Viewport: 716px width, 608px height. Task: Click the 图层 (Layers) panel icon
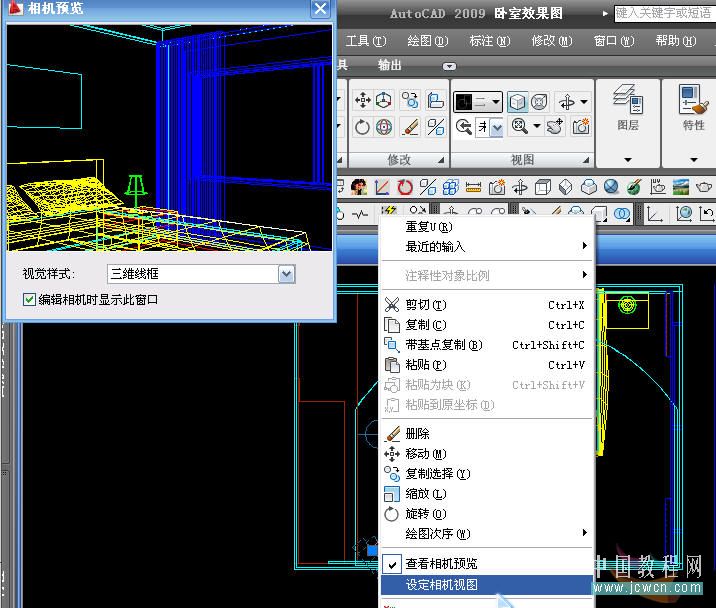(x=627, y=102)
